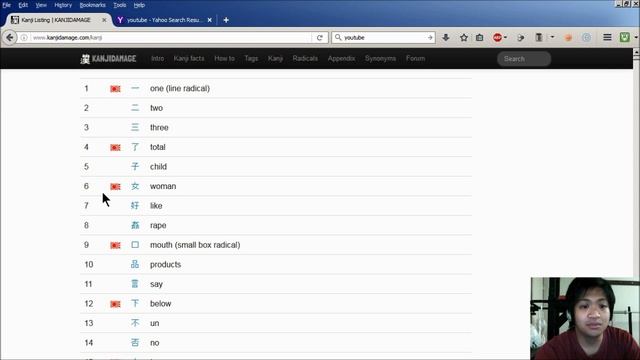This screenshot has height=360, width=640.
Task: Click the flag icon beside mouth radical
Action: (115, 245)
